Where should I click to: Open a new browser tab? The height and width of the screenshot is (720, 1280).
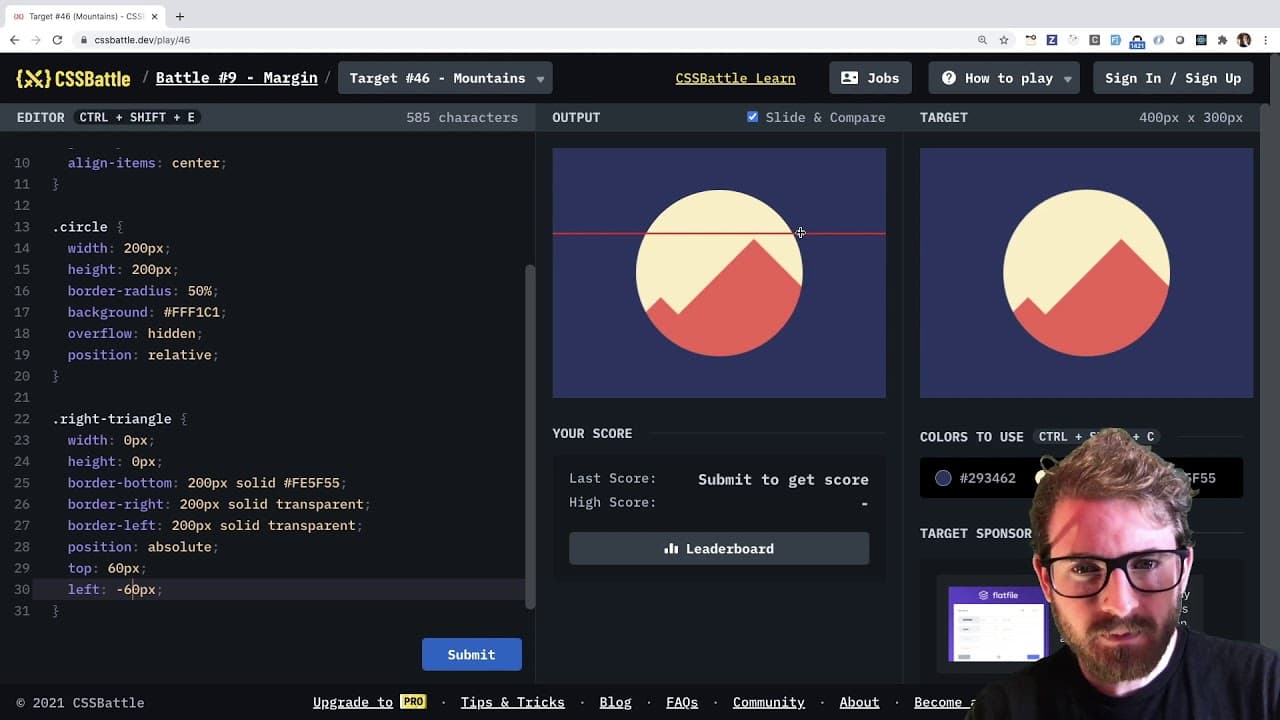click(x=180, y=16)
